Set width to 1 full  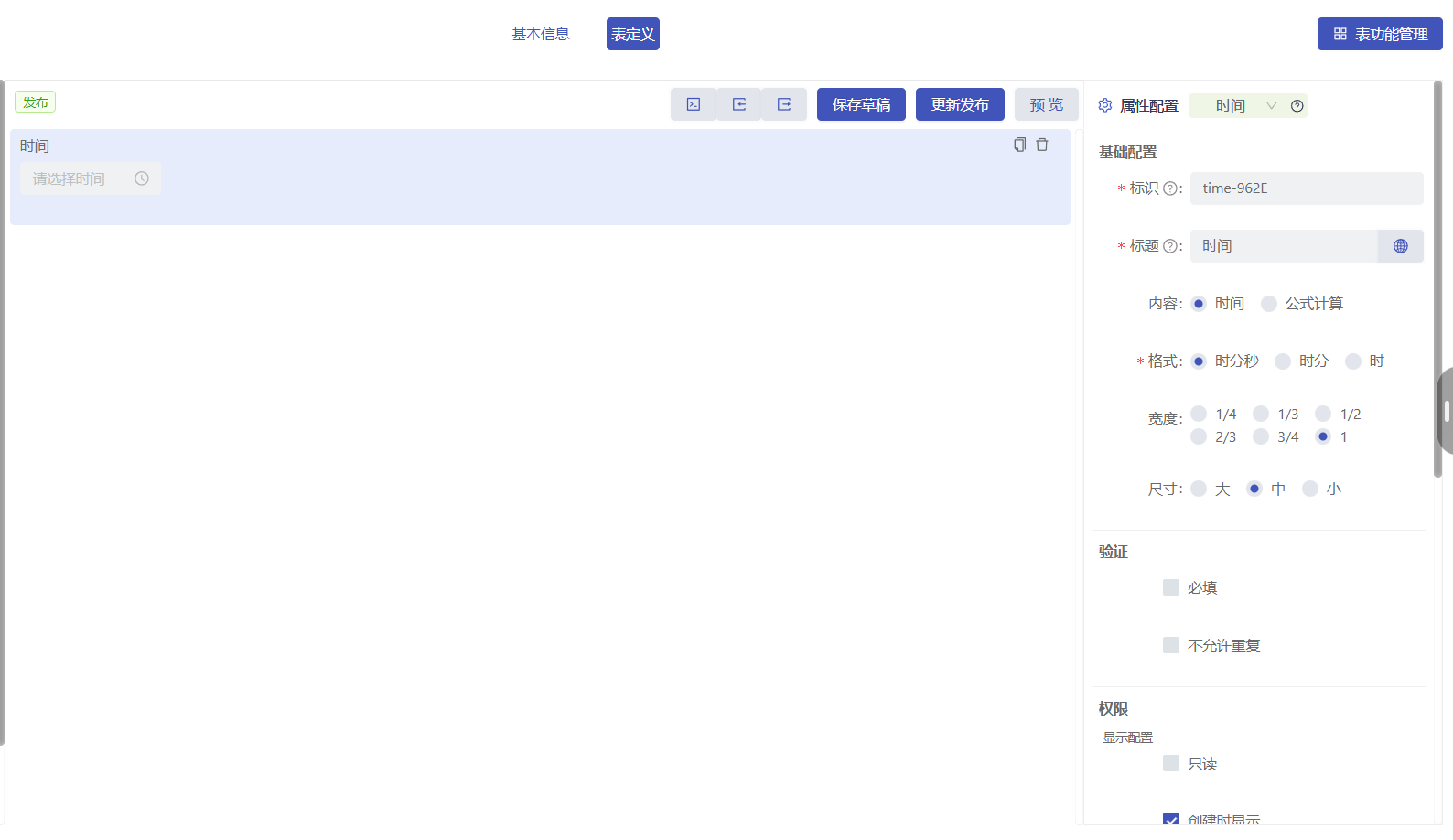pyautogui.click(x=1323, y=436)
